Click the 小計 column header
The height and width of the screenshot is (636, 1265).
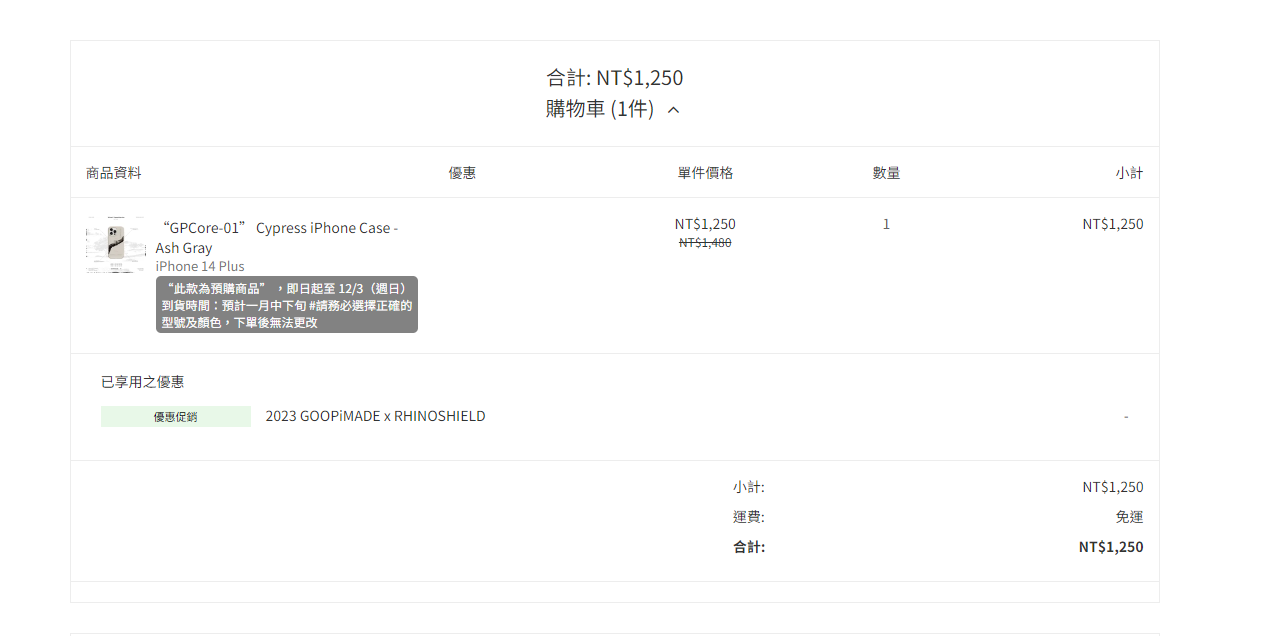[1129, 173]
